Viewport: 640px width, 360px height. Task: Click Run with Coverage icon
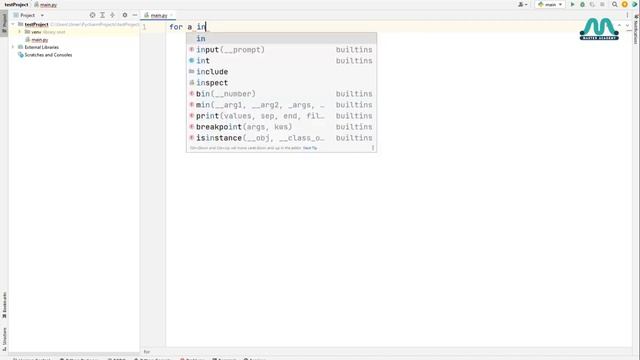[x=592, y=4]
